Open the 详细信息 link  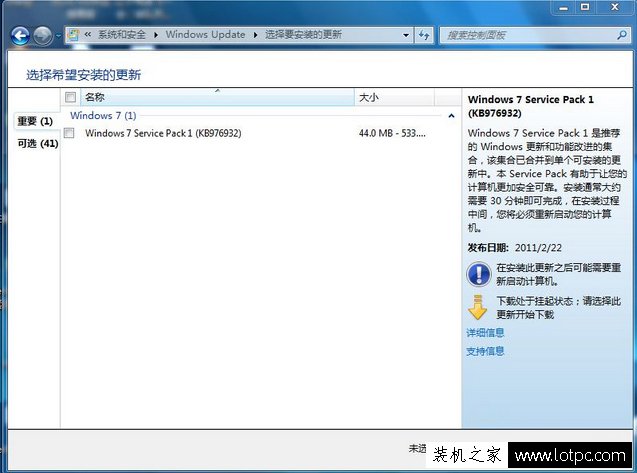click(485, 332)
